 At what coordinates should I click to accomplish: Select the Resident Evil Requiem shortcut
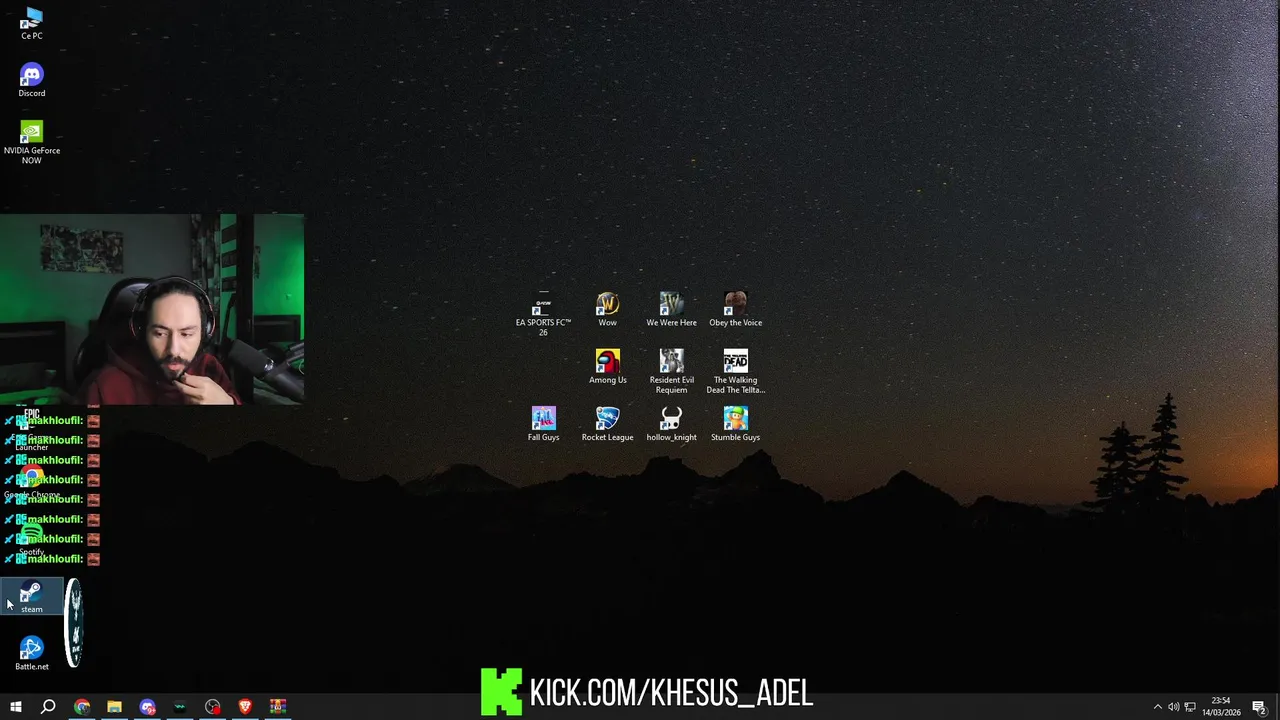[x=671, y=372]
